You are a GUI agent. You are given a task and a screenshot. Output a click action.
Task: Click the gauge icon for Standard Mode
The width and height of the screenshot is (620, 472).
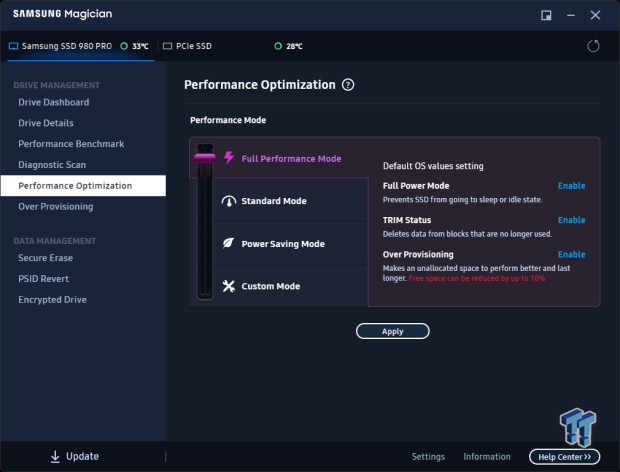pos(229,201)
